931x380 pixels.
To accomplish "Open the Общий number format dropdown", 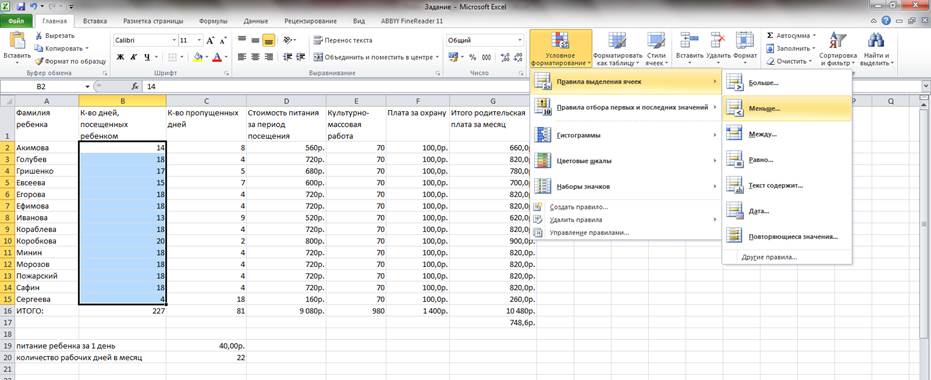I will point(521,40).
